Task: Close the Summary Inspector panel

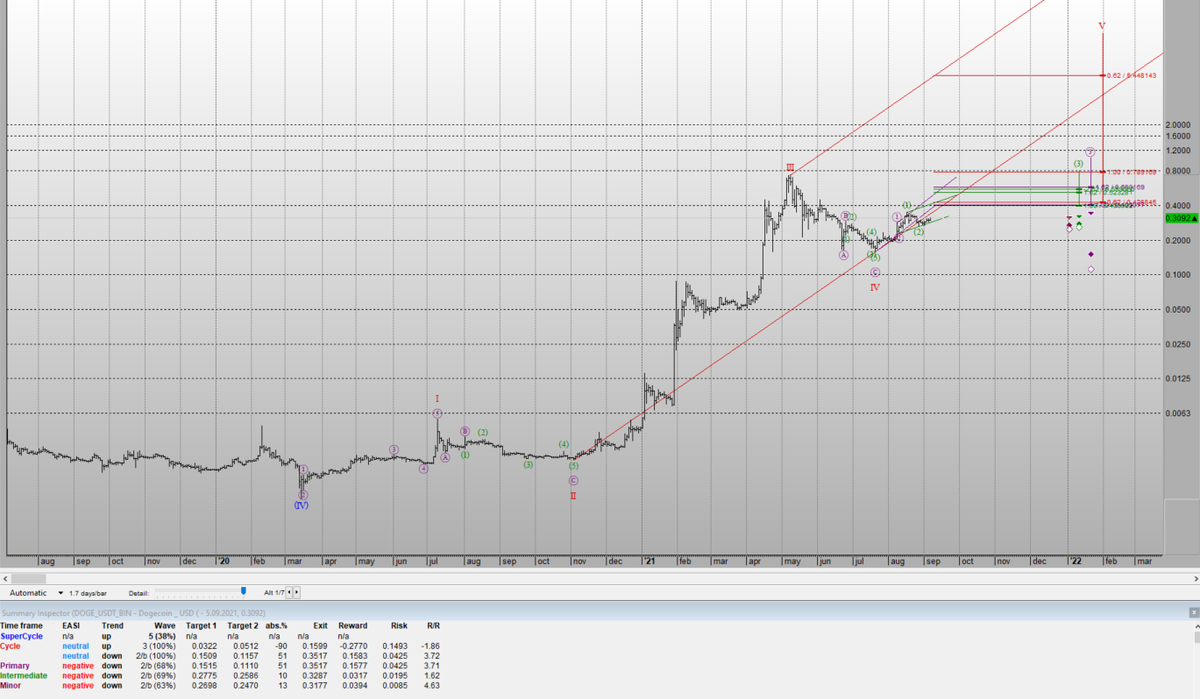Action: [x=1193, y=611]
